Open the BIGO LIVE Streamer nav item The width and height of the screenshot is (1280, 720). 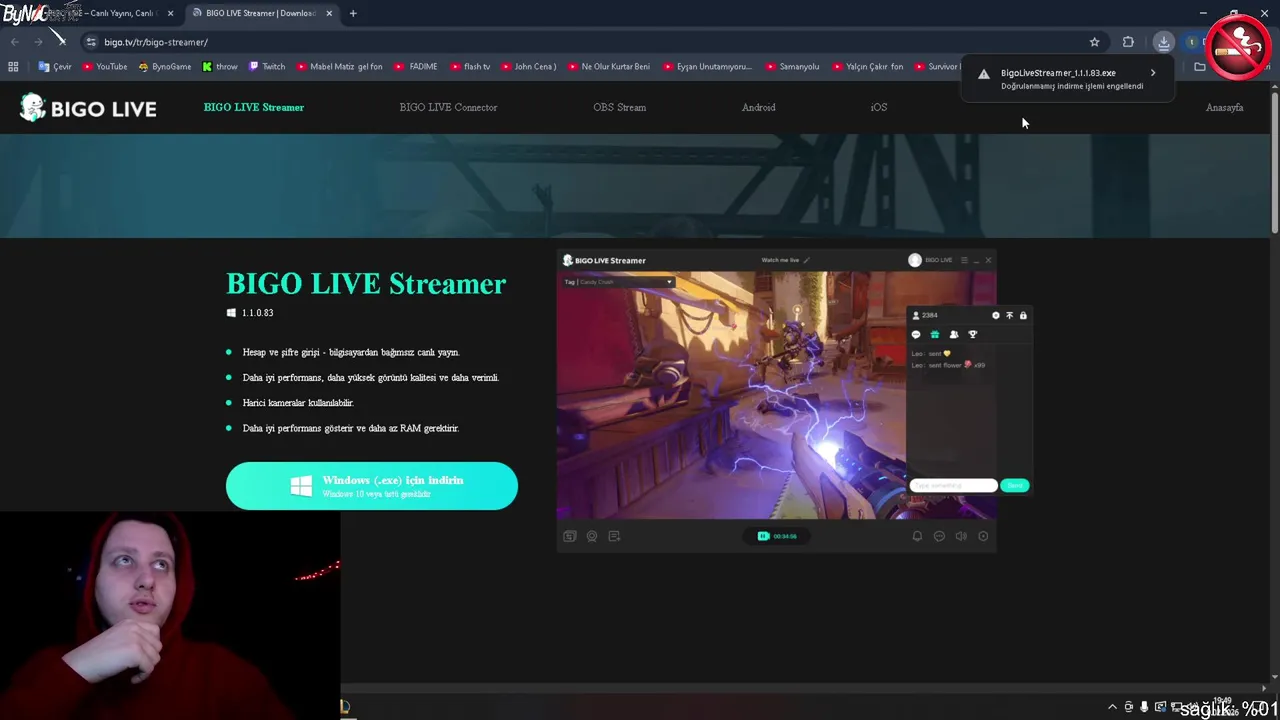[254, 107]
